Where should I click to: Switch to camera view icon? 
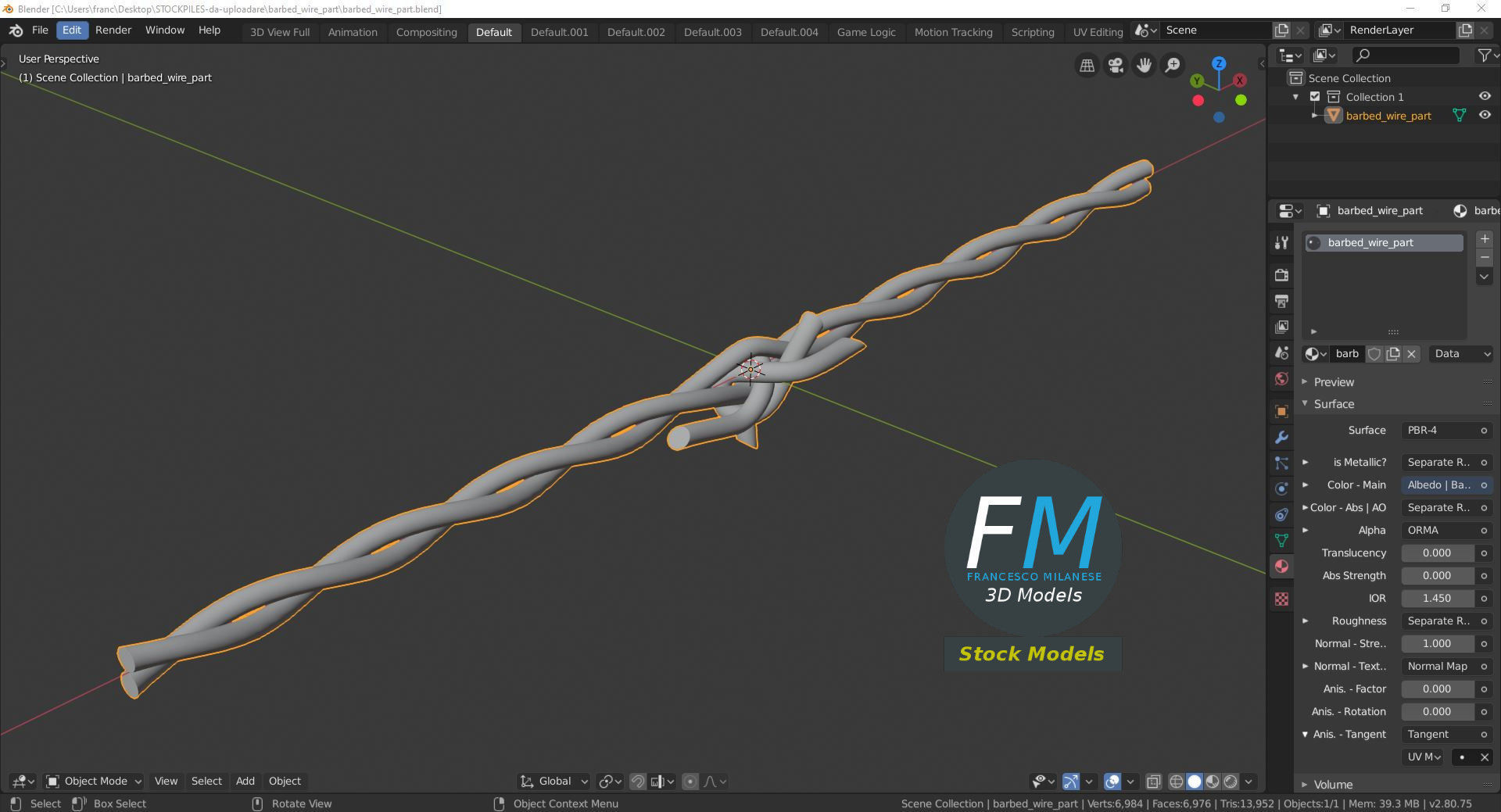point(1116,66)
